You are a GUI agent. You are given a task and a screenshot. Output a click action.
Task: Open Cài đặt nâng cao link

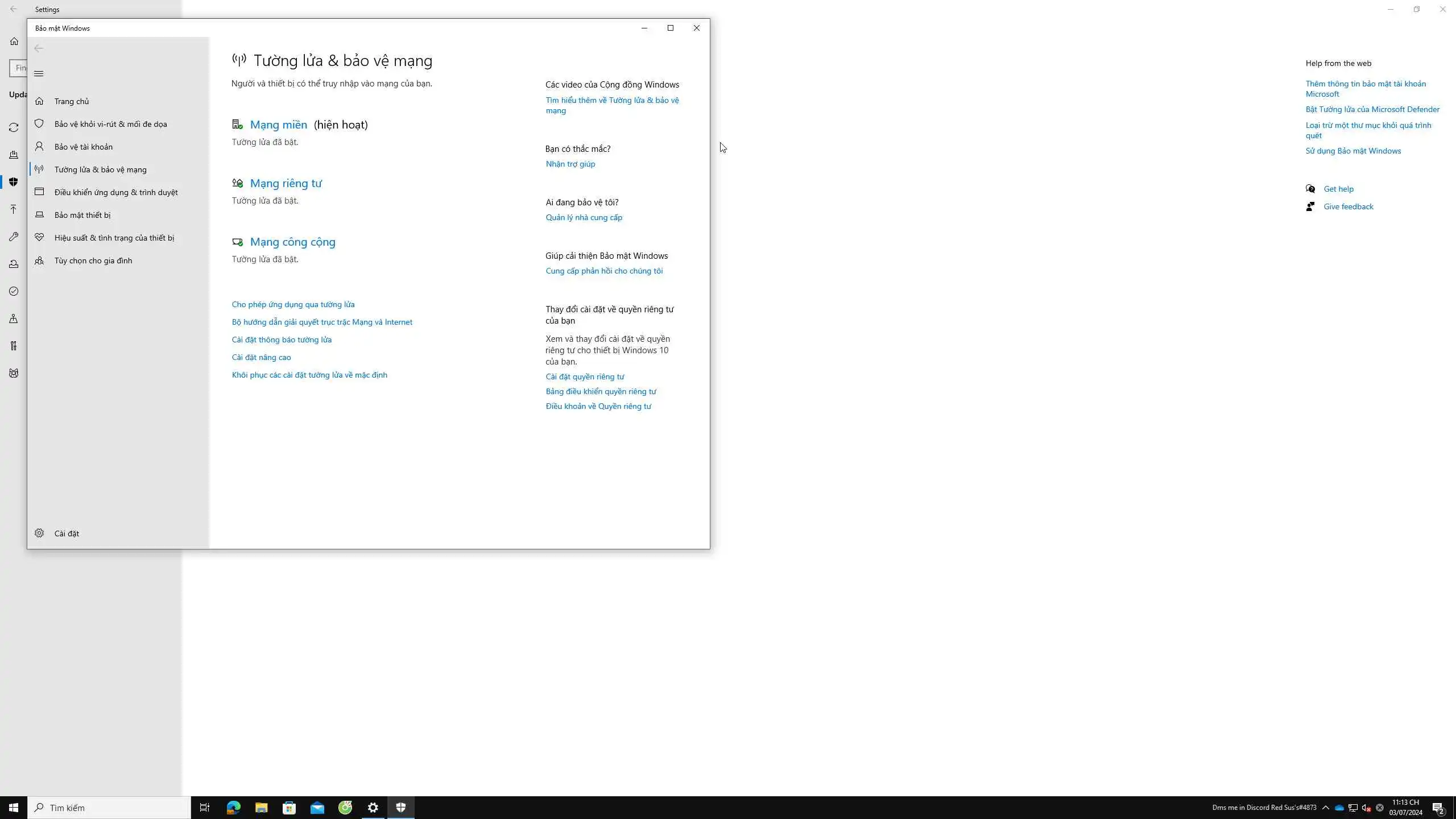261,357
